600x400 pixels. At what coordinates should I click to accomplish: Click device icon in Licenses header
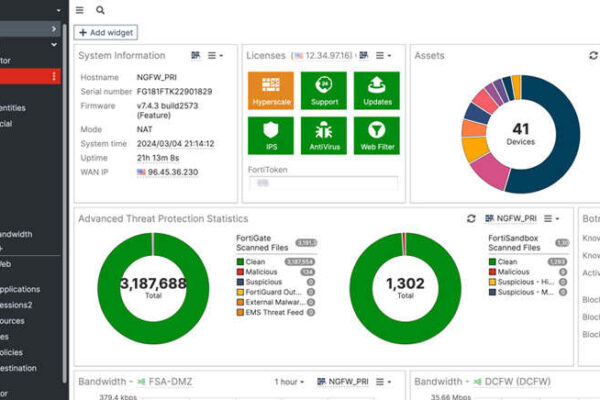click(x=364, y=56)
